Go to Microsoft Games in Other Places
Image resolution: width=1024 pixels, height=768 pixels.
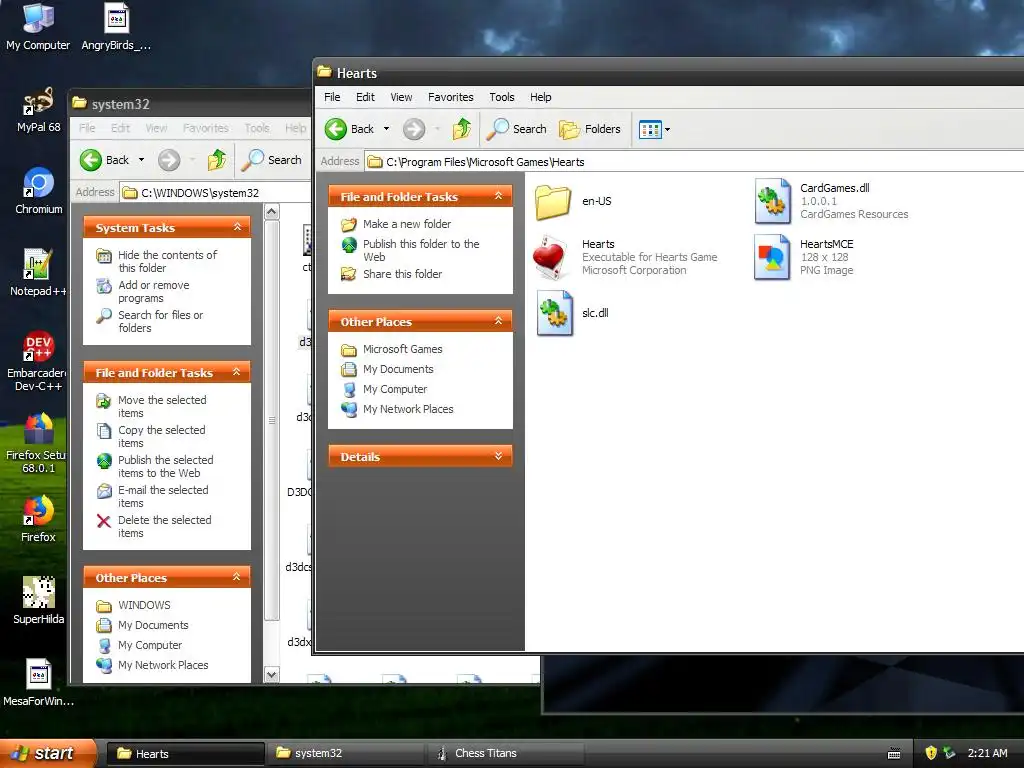coord(402,349)
